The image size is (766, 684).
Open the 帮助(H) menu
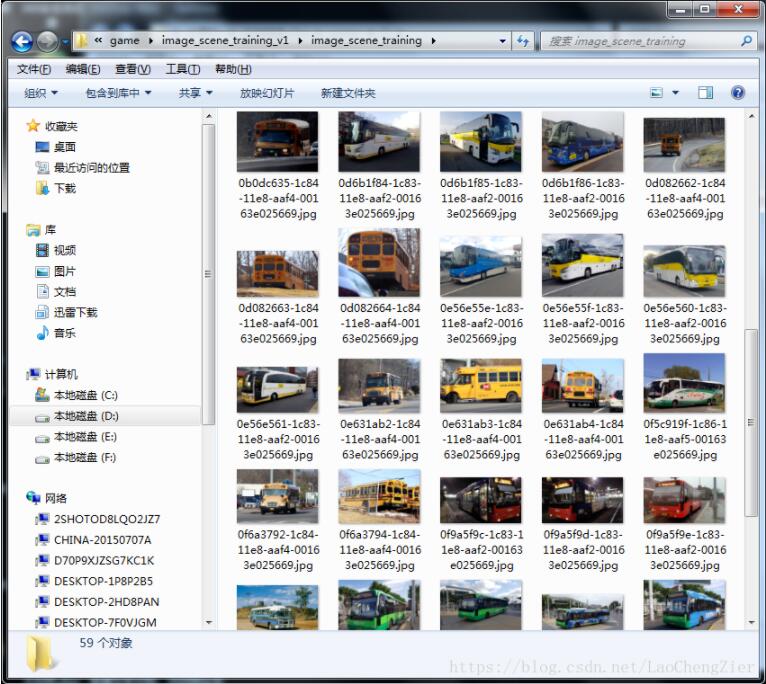tap(233, 69)
